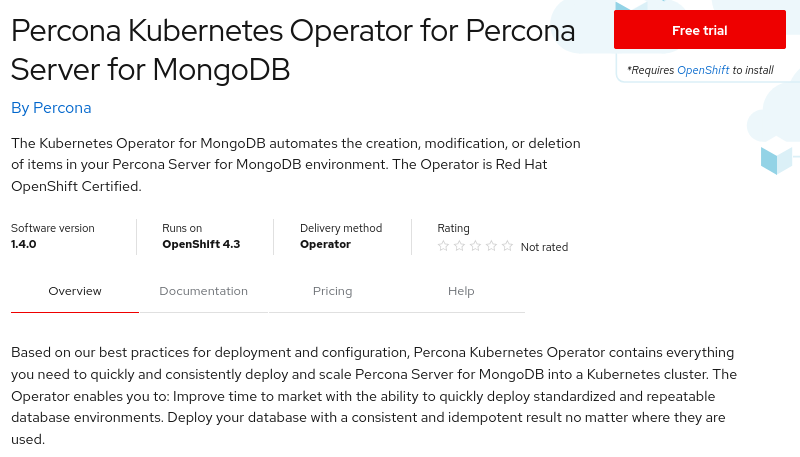Follow the By Percona vendor link
This screenshot has height=457, width=800.
point(51,107)
